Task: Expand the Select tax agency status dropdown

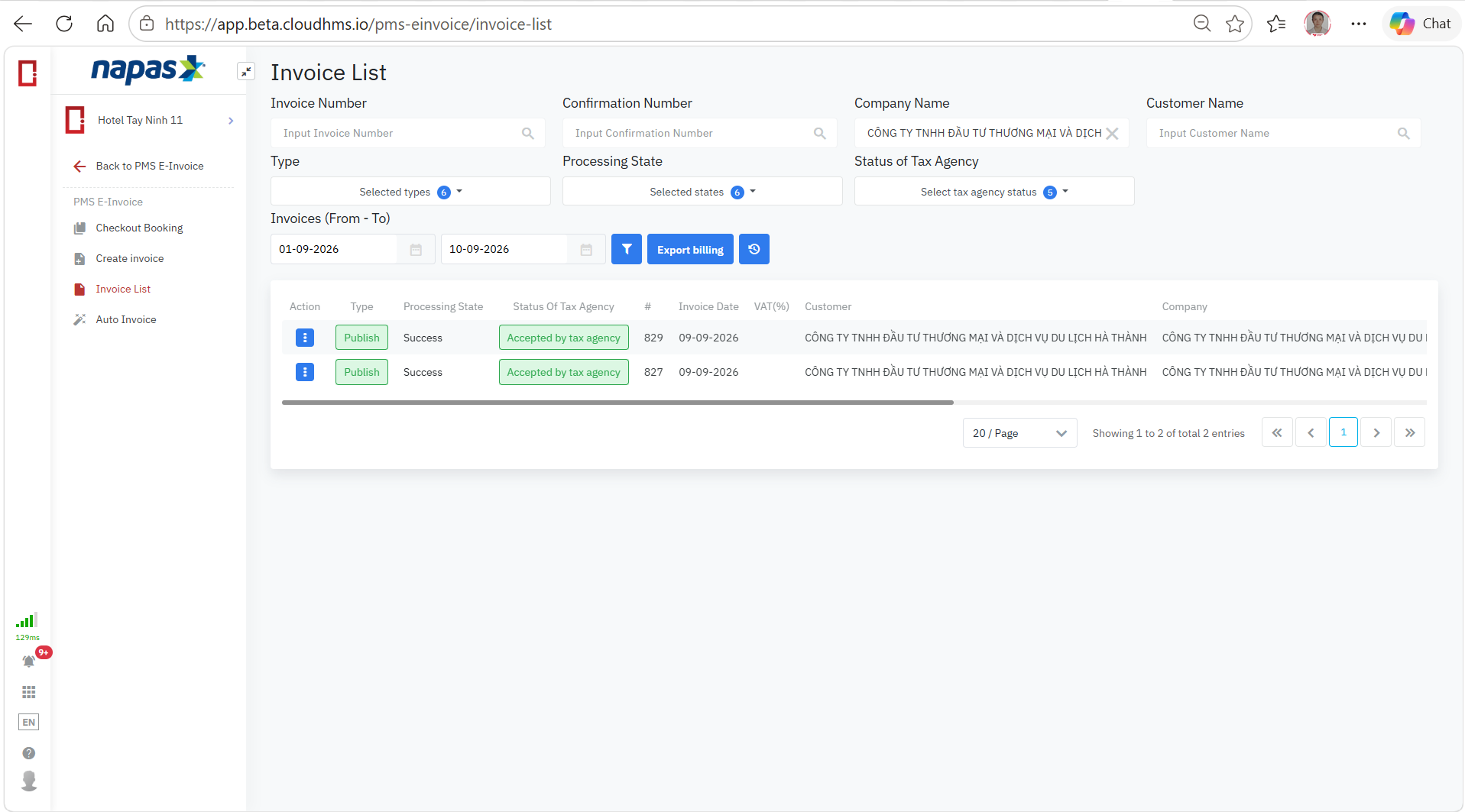Action: [x=994, y=192]
